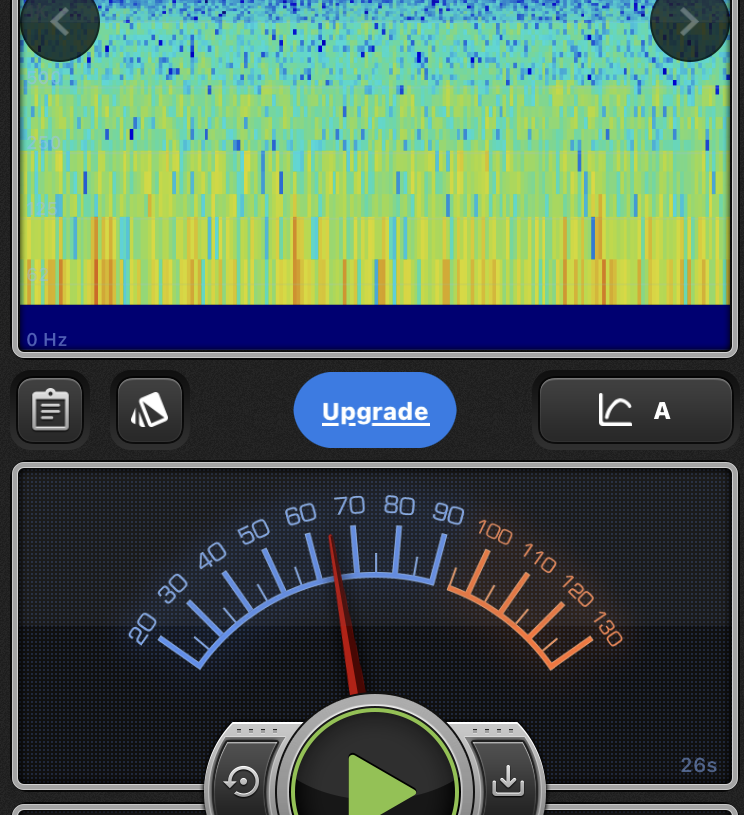This screenshot has height=815, width=744.
Task: Click the weighting curve graph icon
Action: pos(615,410)
